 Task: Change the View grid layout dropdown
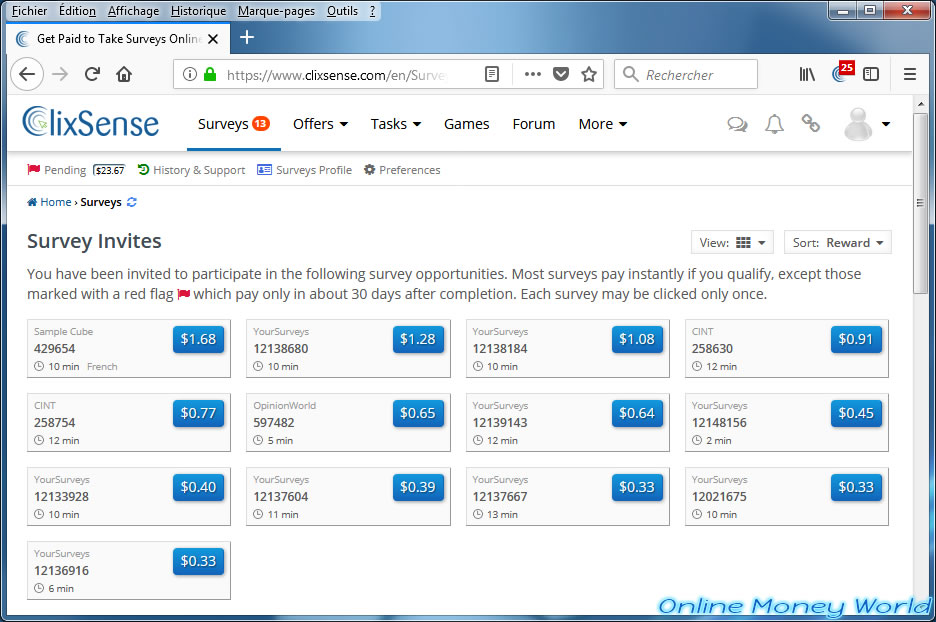point(732,242)
